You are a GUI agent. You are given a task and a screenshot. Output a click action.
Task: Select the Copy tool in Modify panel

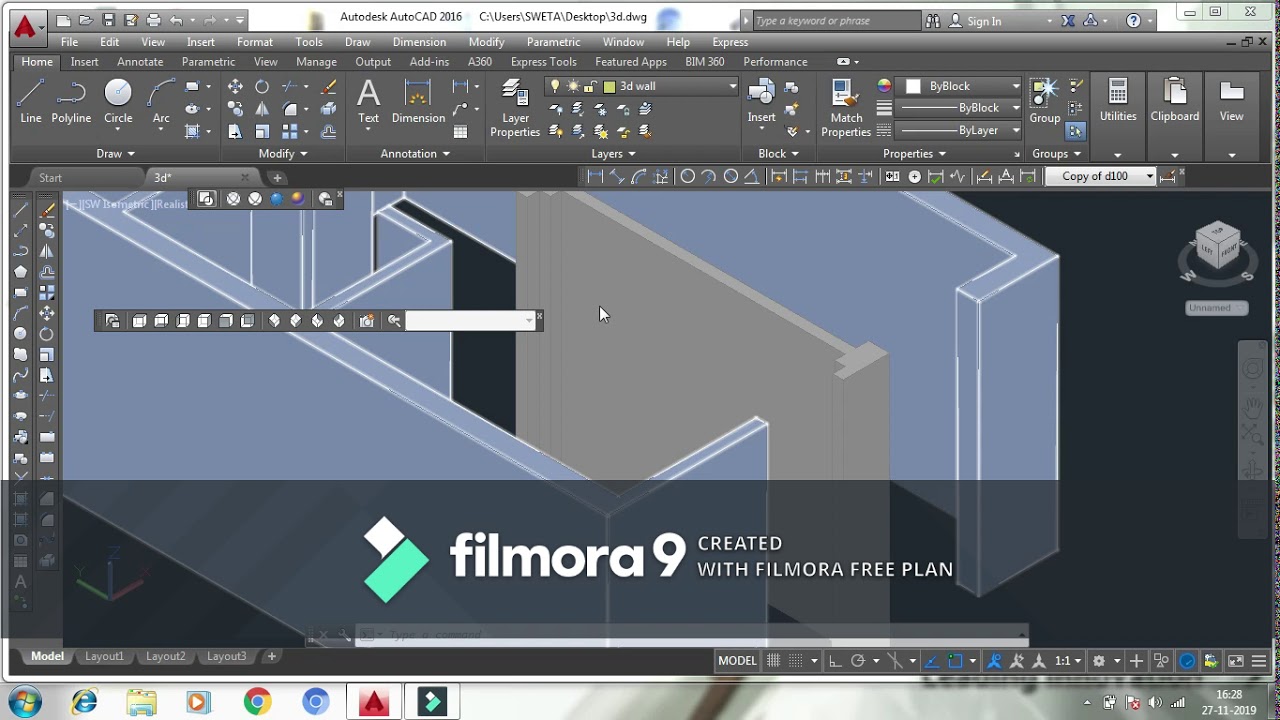[x=235, y=109]
